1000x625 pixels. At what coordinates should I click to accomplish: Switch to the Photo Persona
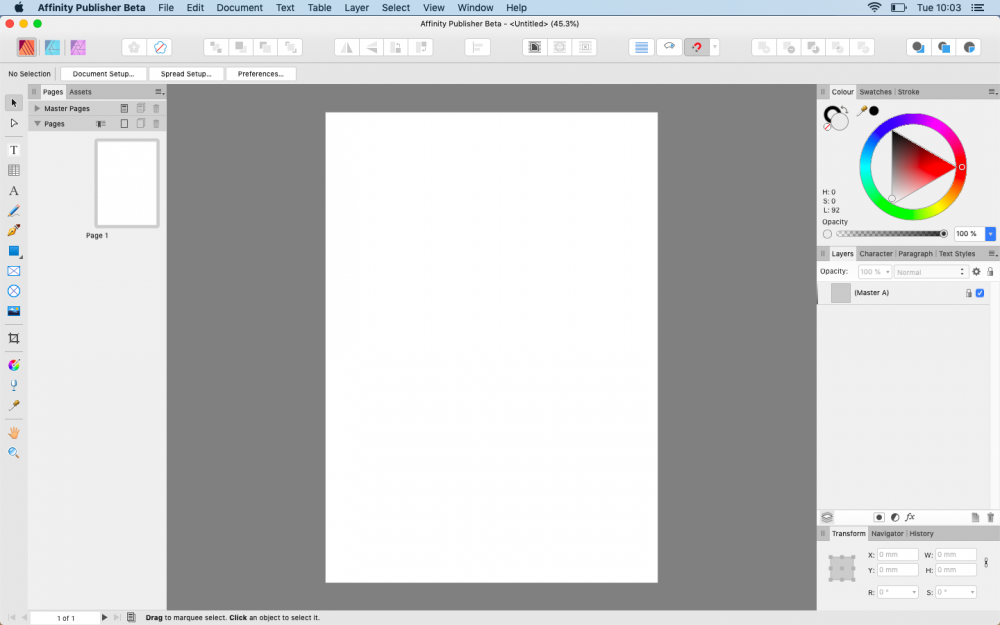(x=77, y=47)
